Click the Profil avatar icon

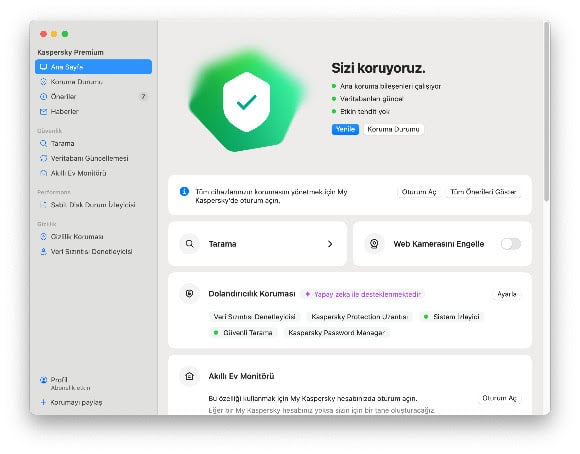pyautogui.click(x=43, y=380)
